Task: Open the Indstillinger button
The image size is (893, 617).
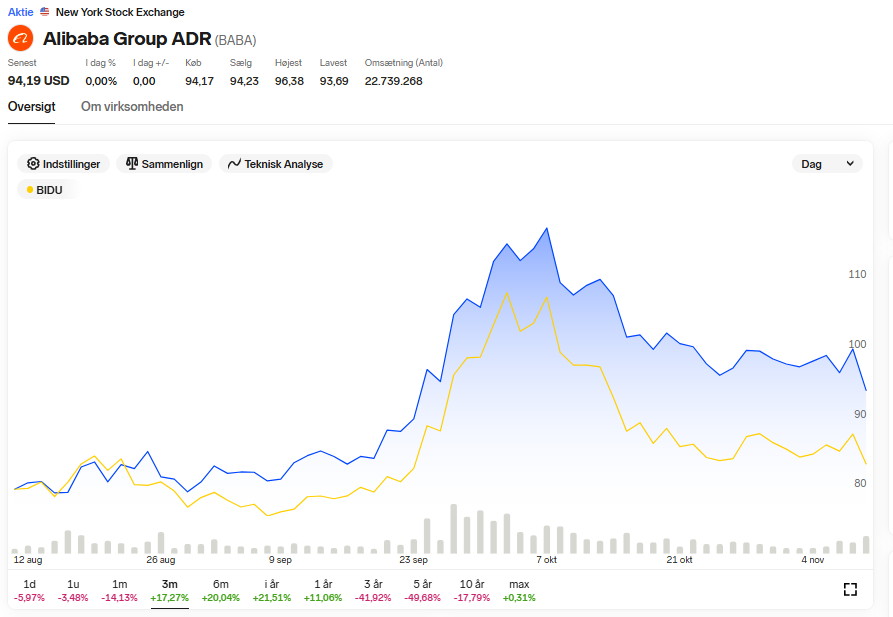Action: pyautogui.click(x=63, y=164)
